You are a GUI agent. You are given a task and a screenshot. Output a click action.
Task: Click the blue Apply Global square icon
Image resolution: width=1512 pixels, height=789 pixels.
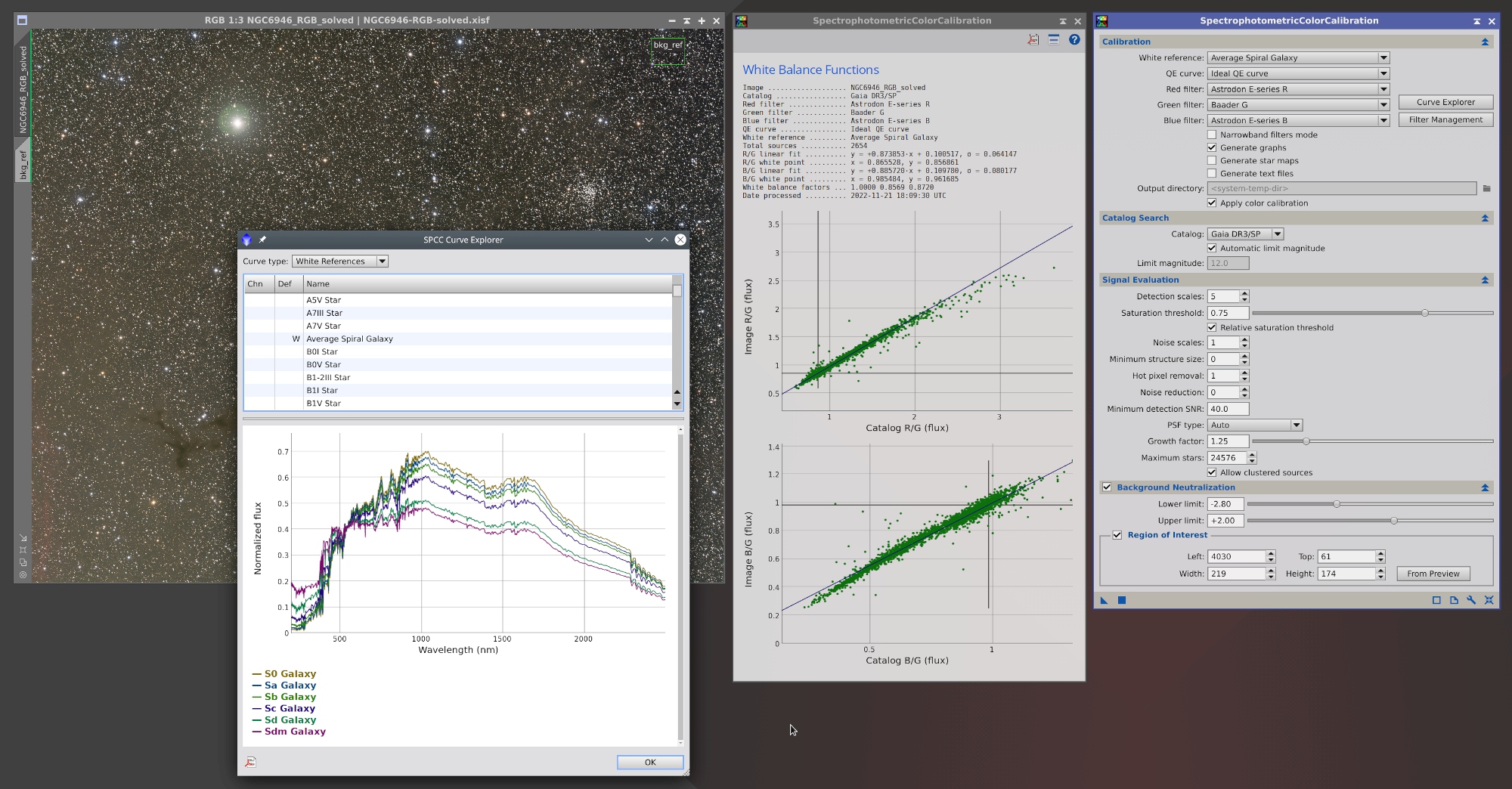click(x=1122, y=600)
